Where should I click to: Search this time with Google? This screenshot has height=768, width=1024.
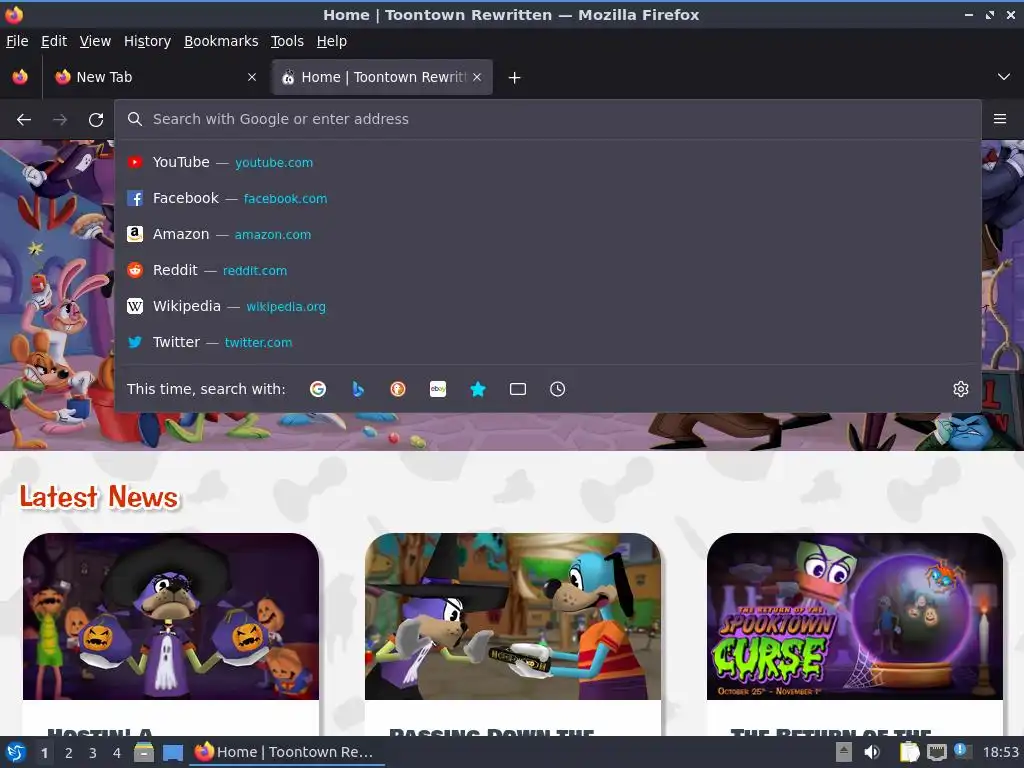[318, 389]
